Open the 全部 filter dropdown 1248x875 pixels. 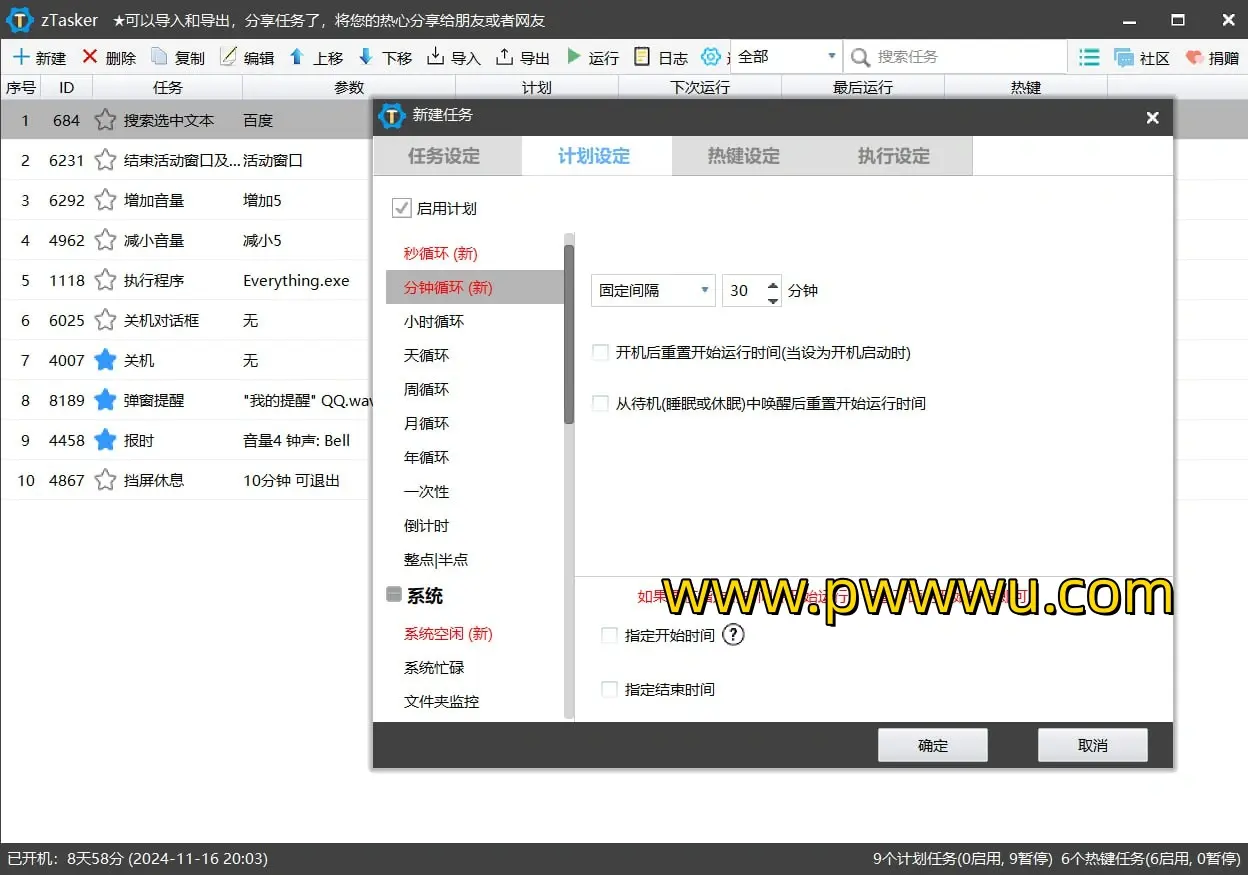[786, 57]
